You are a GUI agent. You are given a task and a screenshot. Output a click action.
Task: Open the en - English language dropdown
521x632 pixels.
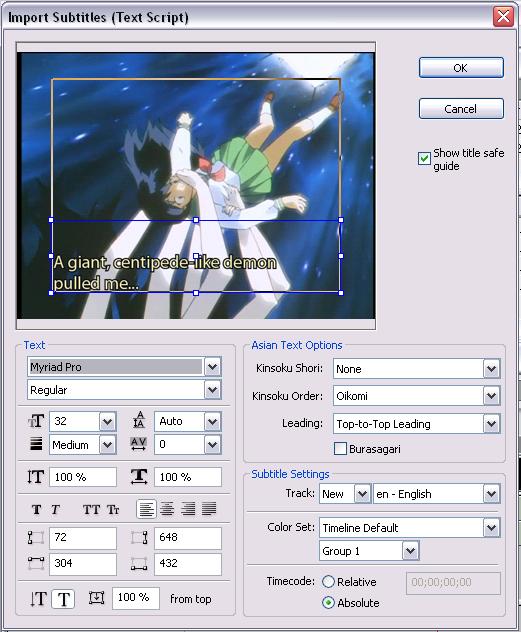click(x=491, y=494)
